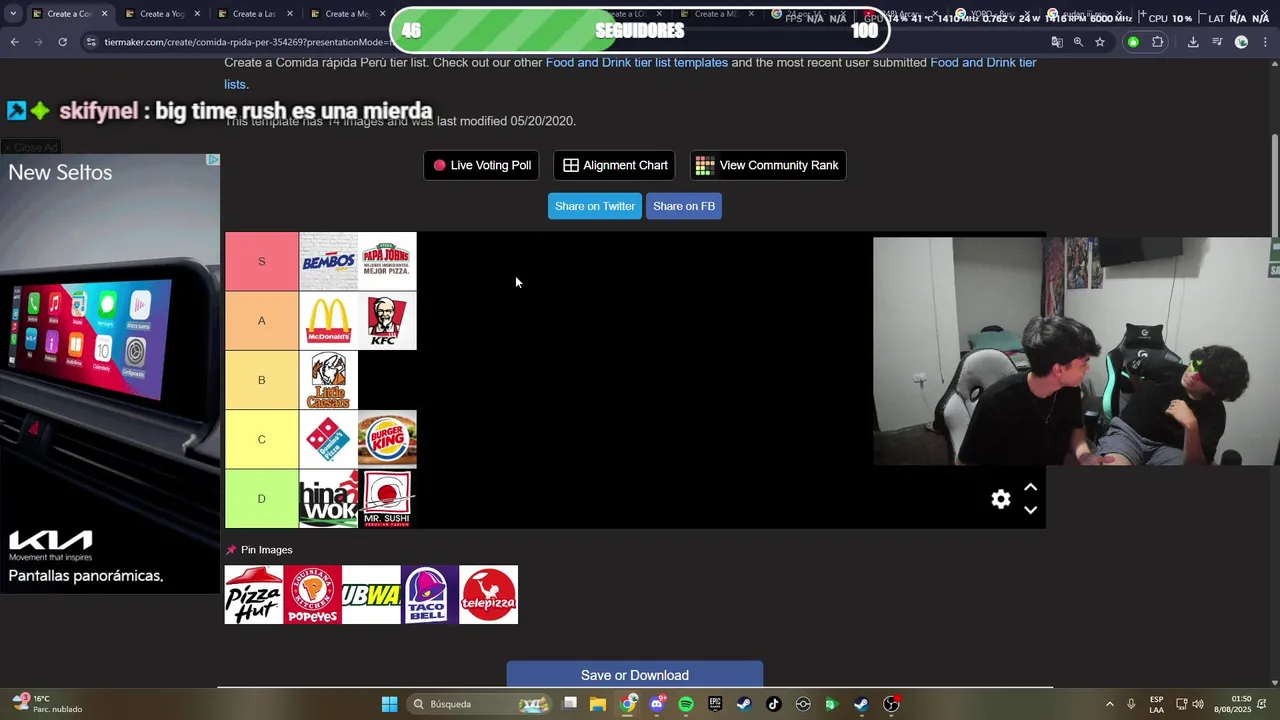
Task: Select the Subway image from the pool
Action: (x=371, y=595)
